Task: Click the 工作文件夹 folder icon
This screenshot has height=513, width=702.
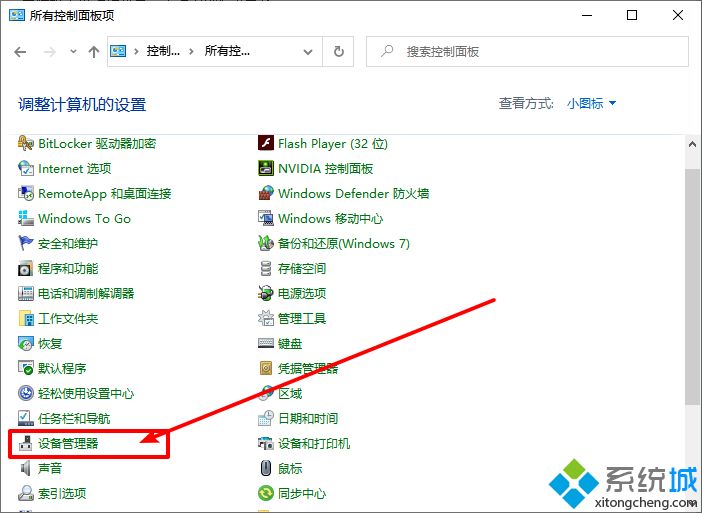Action: (26, 319)
